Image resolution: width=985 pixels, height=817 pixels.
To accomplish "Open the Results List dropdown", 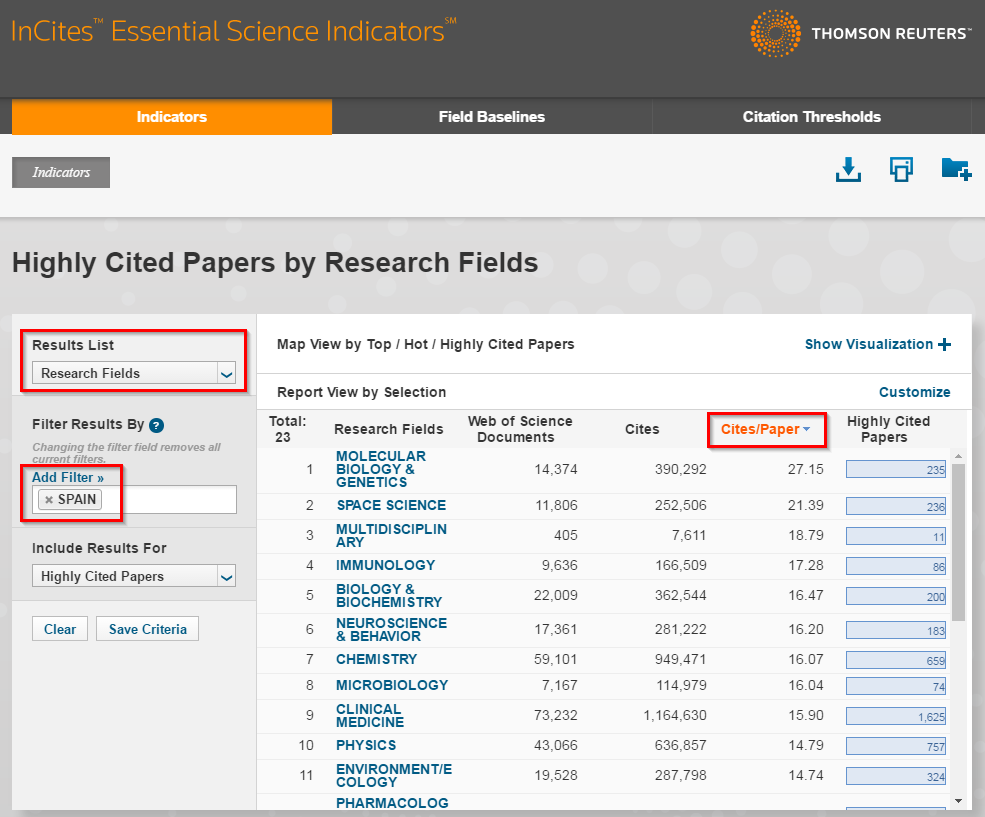I will click(x=133, y=373).
